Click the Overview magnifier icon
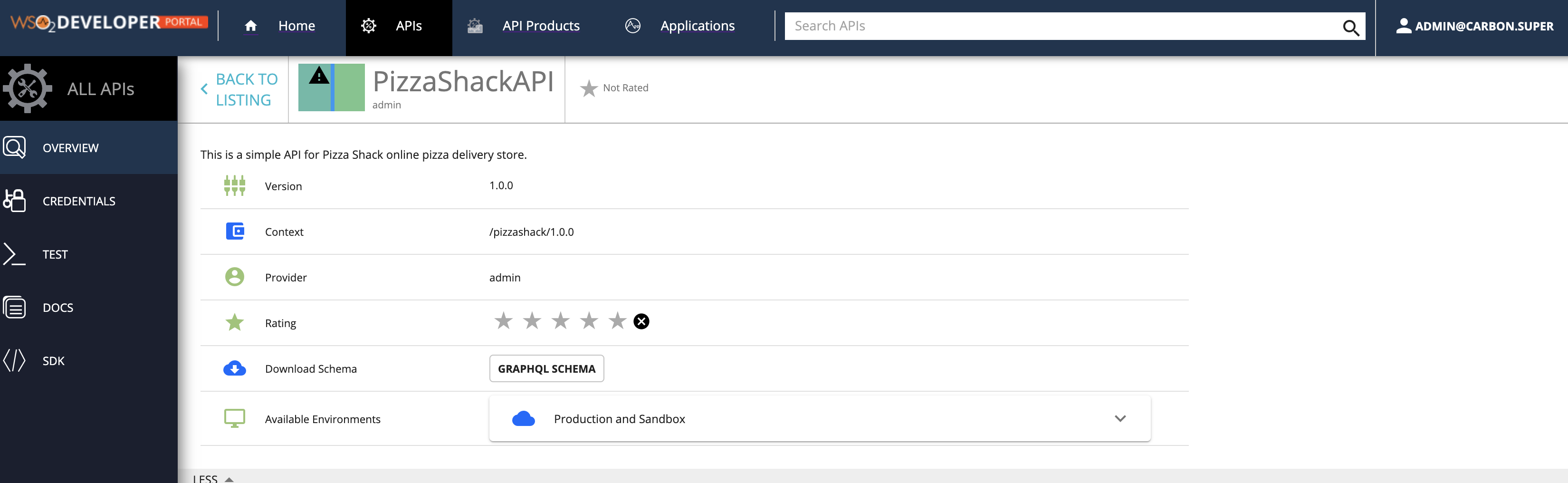The image size is (1568, 483). tap(15, 147)
